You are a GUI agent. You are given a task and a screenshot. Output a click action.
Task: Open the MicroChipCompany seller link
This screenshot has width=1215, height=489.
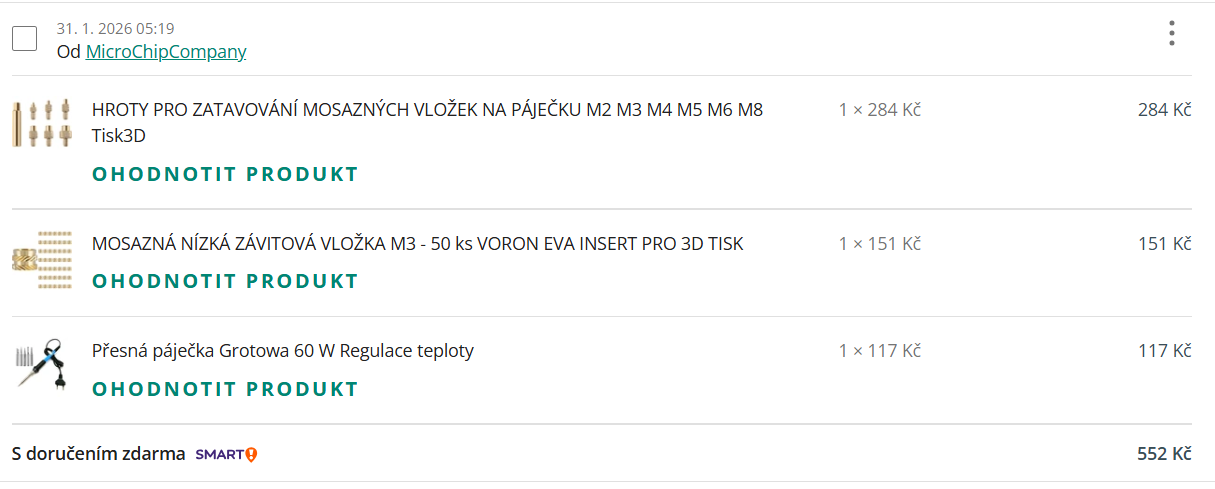coord(166,52)
